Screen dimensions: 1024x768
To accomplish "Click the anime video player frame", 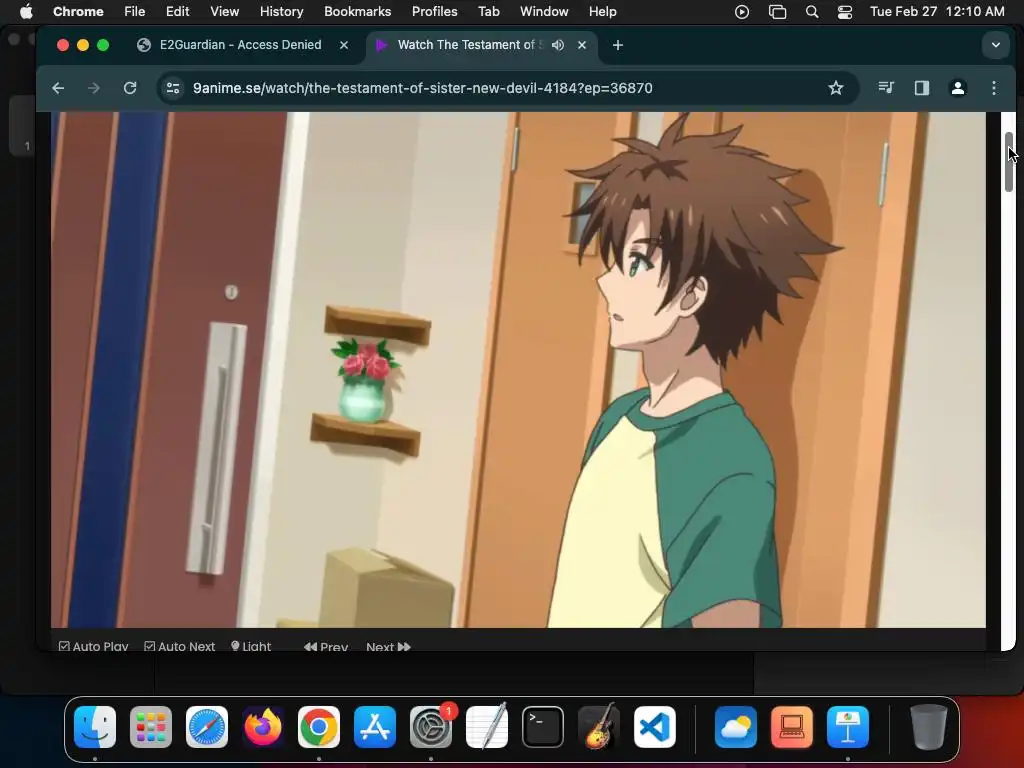I will coord(518,370).
